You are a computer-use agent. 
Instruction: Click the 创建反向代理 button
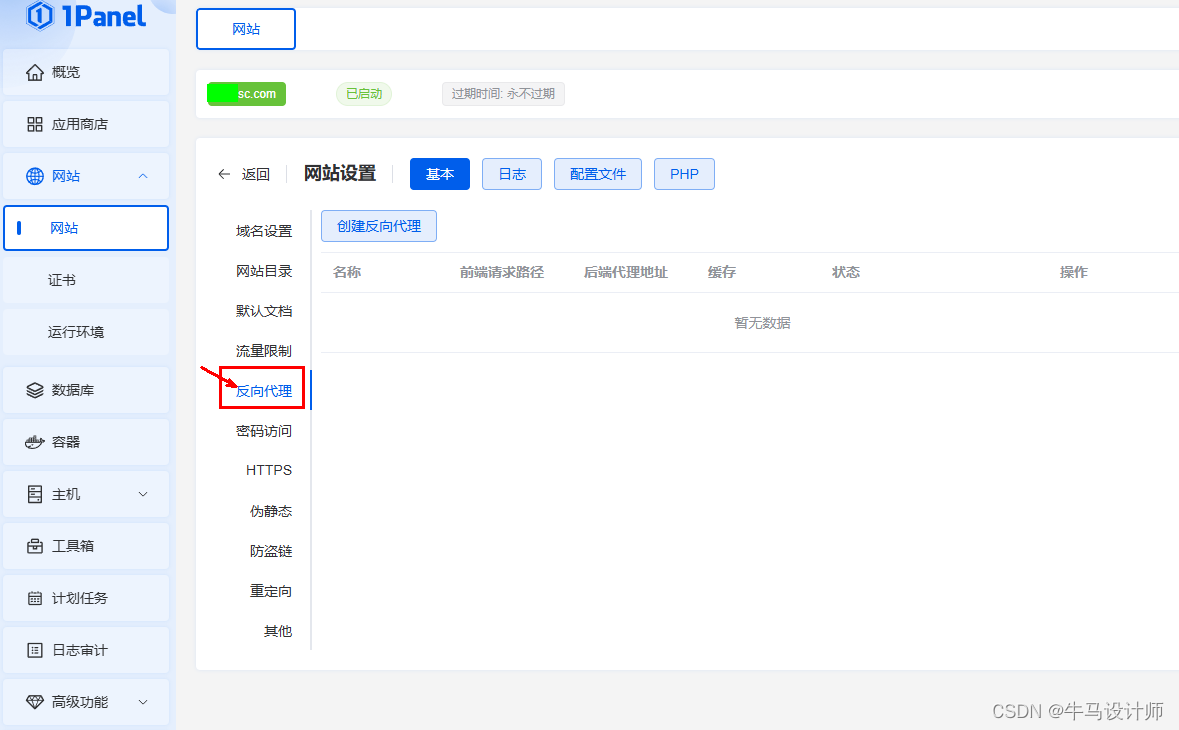tap(378, 226)
